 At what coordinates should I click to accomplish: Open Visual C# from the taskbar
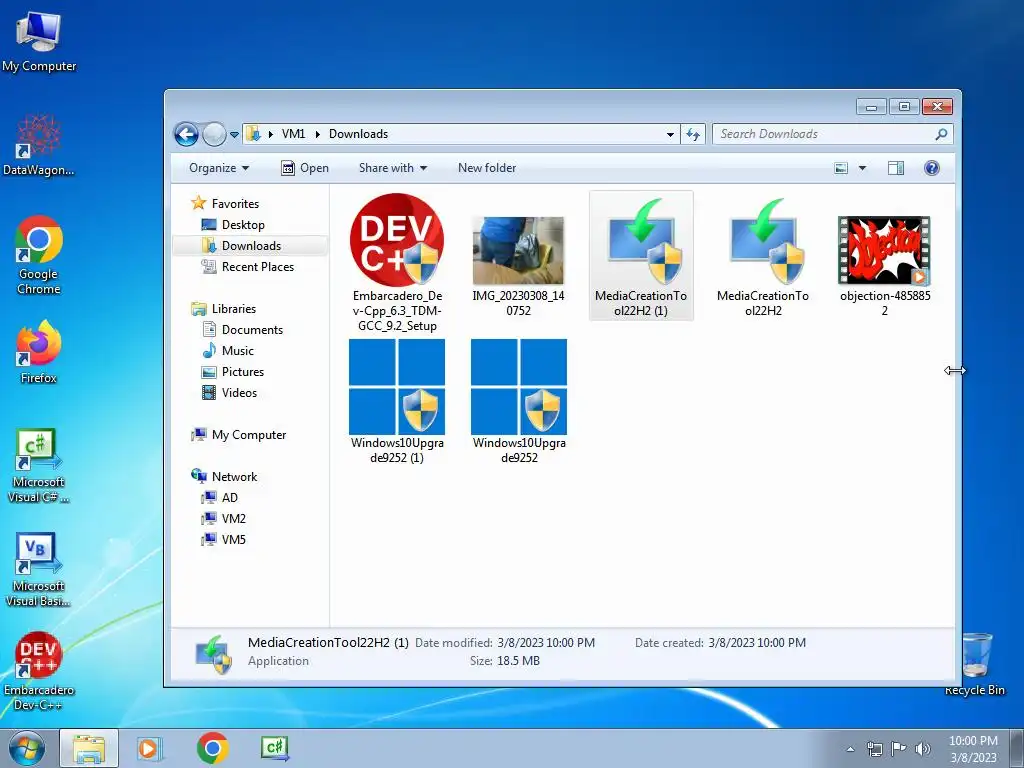[274, 748]
